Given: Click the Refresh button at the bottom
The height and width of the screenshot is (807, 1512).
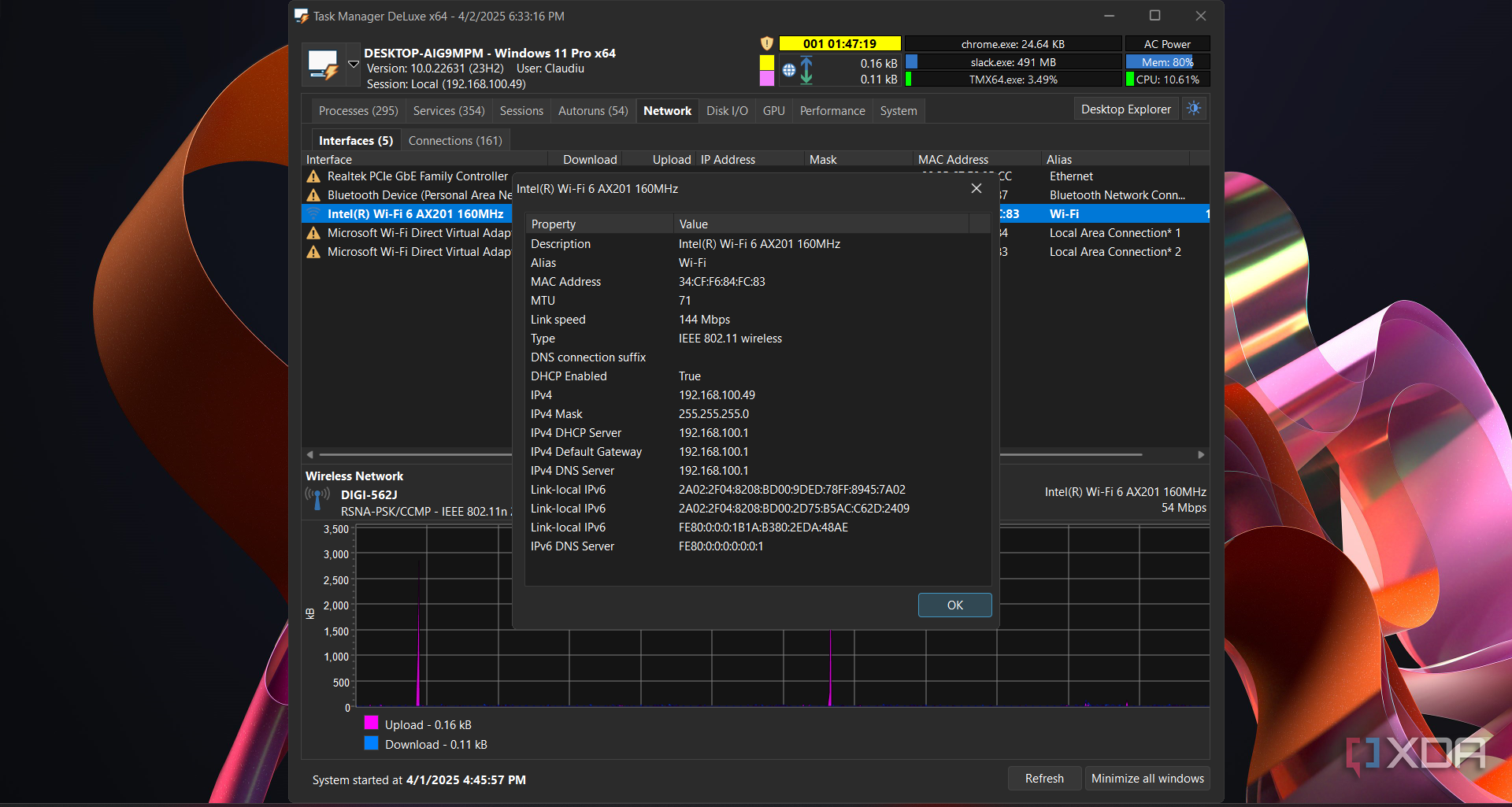Looking at the screenshot, I should click(x=1043, y=778).
